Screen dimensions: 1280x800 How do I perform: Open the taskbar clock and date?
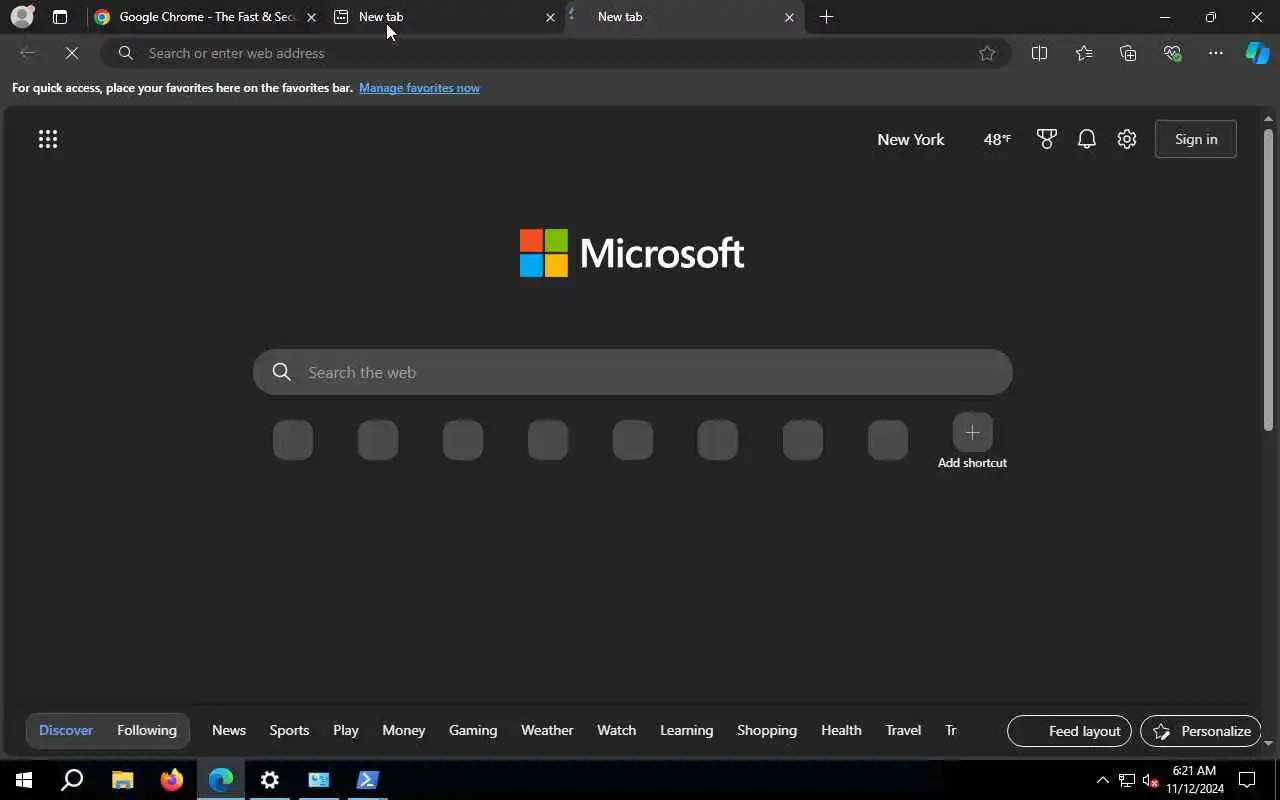click(1194, 780)
